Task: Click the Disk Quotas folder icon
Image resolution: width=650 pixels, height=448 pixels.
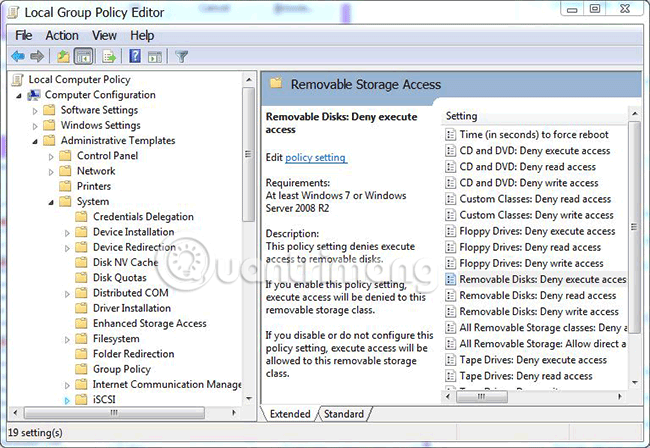Action: (81, 277)
